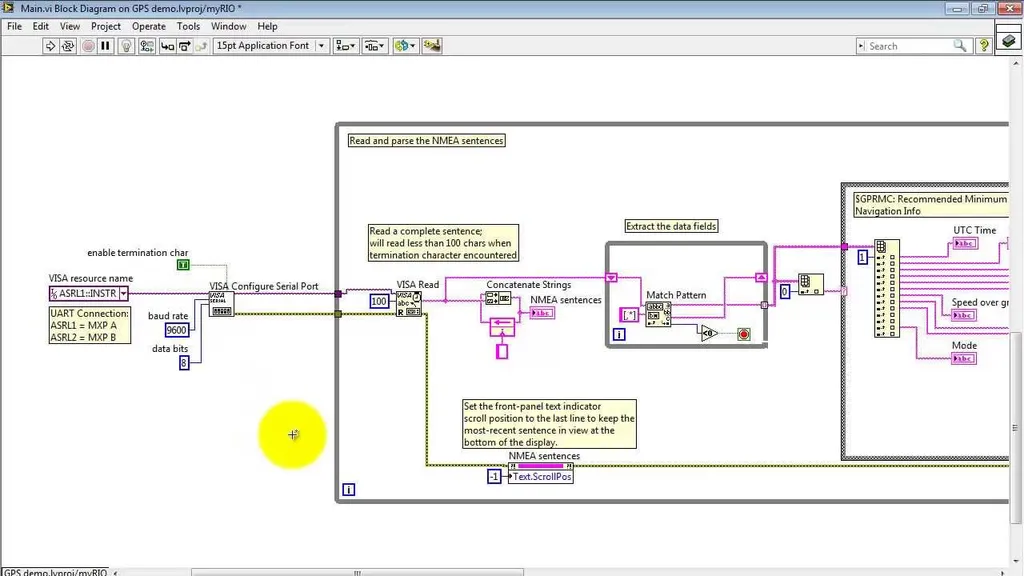This screenshot has height=576, width=1024.
Task: Click the baud rate 9600 constant
Action: 177,330
